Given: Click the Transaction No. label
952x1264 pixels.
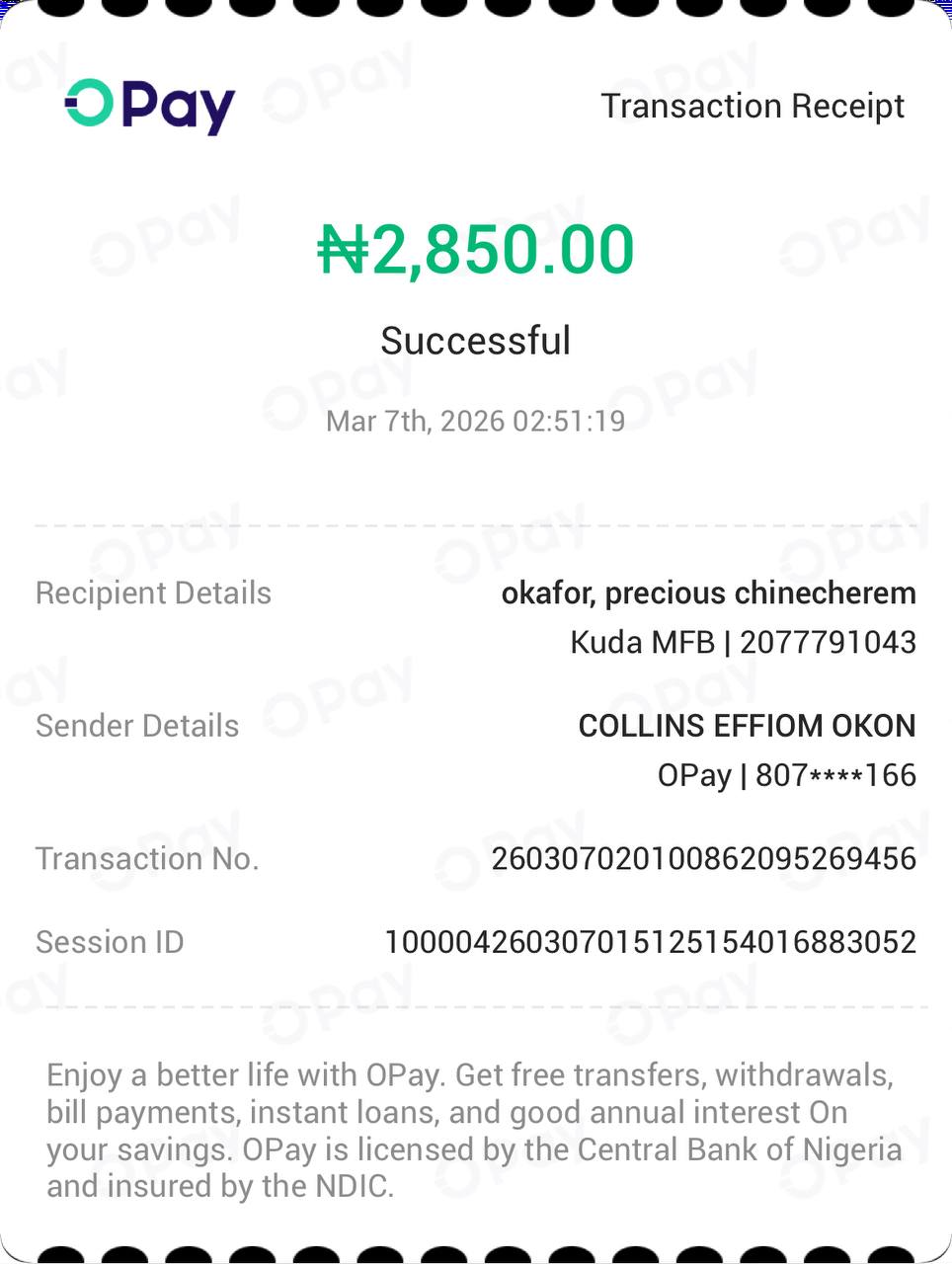Looking at the screenshot, I should 147,859.
